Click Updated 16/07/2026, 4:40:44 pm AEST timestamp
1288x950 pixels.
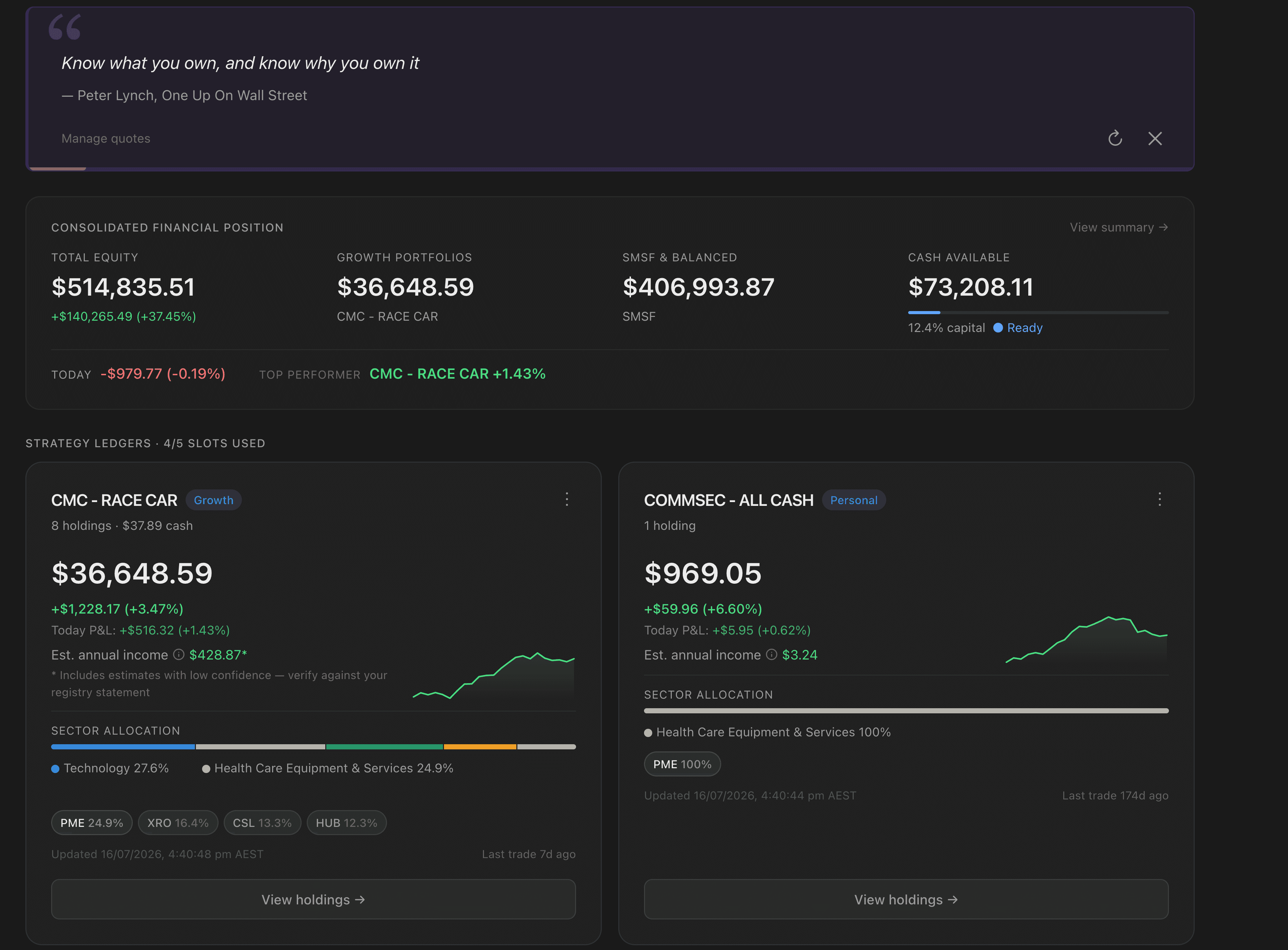coord(750,795)
